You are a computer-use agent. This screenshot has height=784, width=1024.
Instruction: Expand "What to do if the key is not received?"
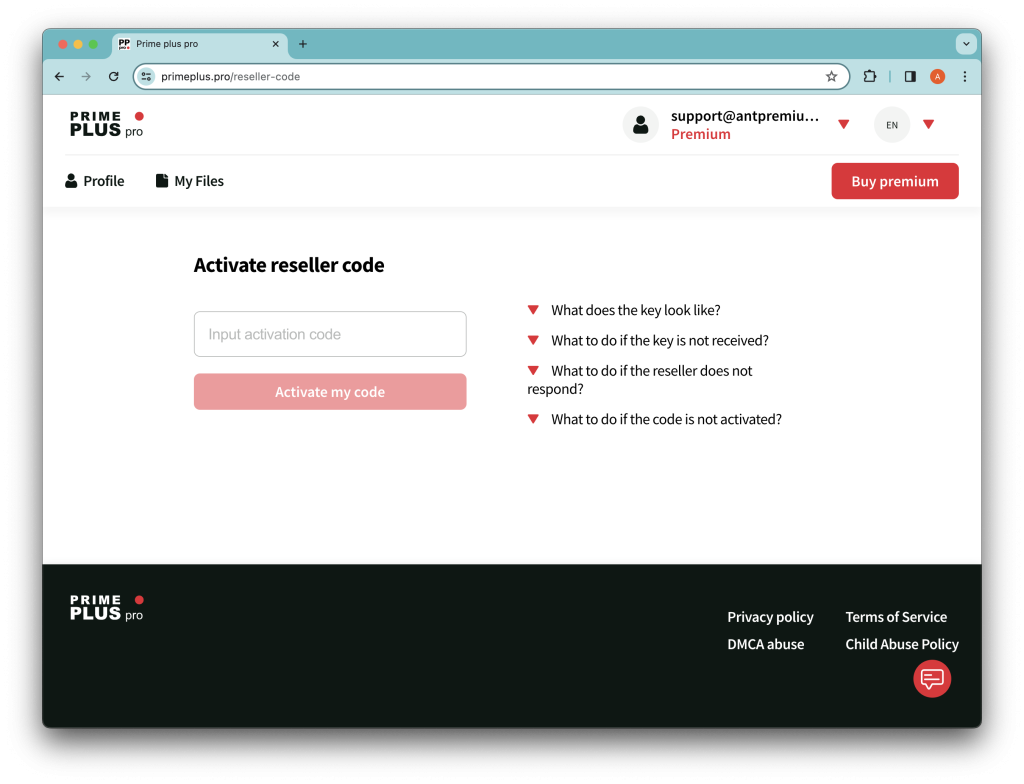point(659,340)
